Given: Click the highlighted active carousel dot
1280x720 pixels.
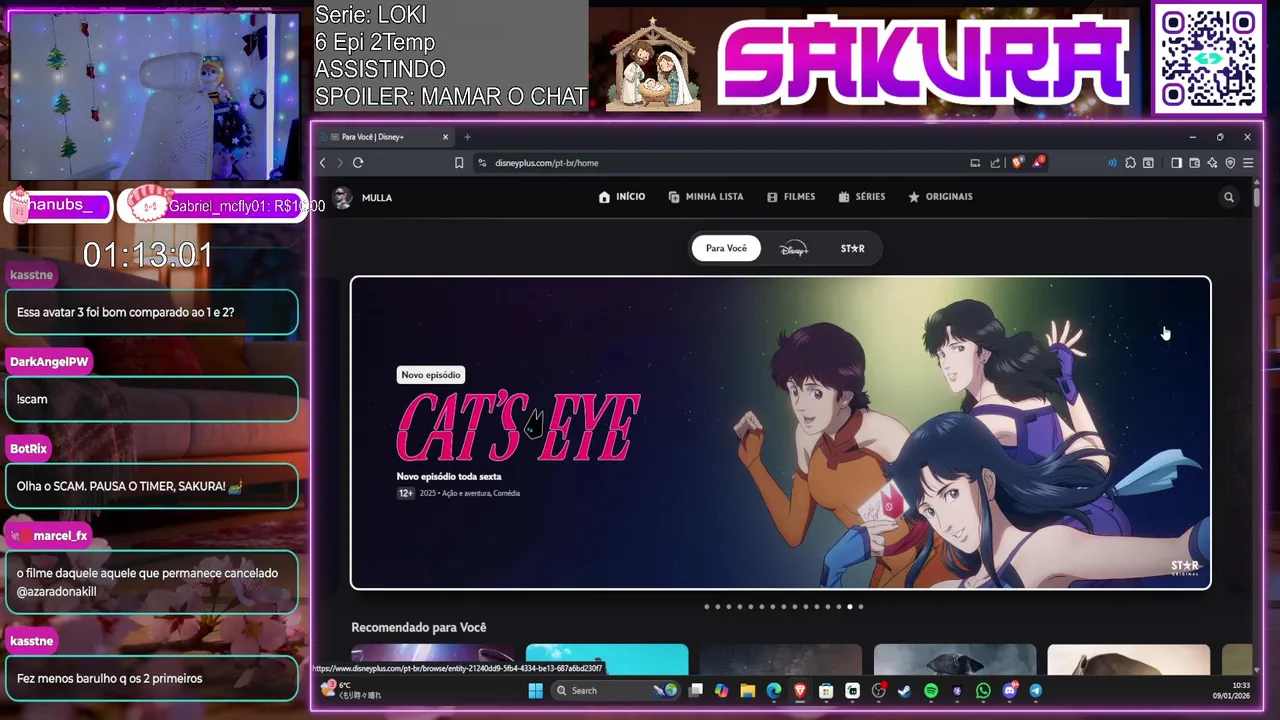Looking at the screenshot, I should [x=850, y=606].
